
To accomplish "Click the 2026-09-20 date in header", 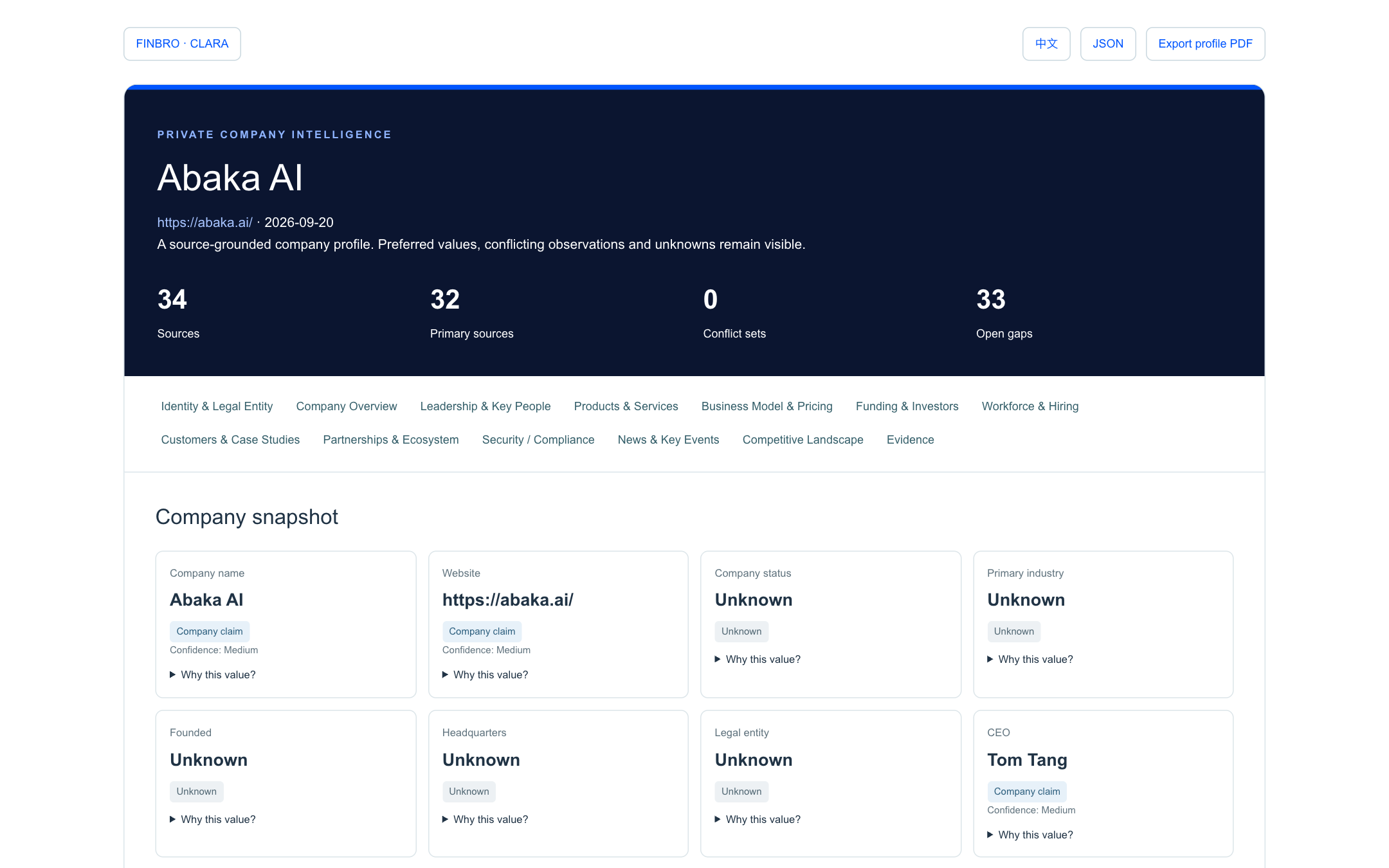I will 299,222.
